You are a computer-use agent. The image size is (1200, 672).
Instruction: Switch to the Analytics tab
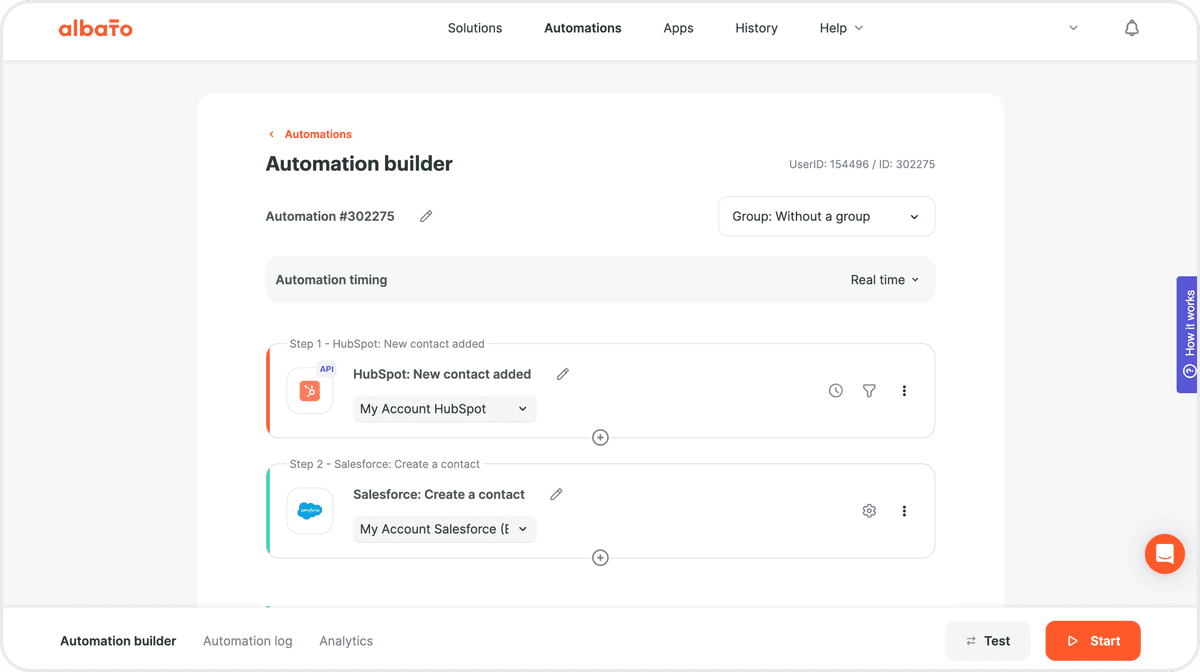click(346, 641)
